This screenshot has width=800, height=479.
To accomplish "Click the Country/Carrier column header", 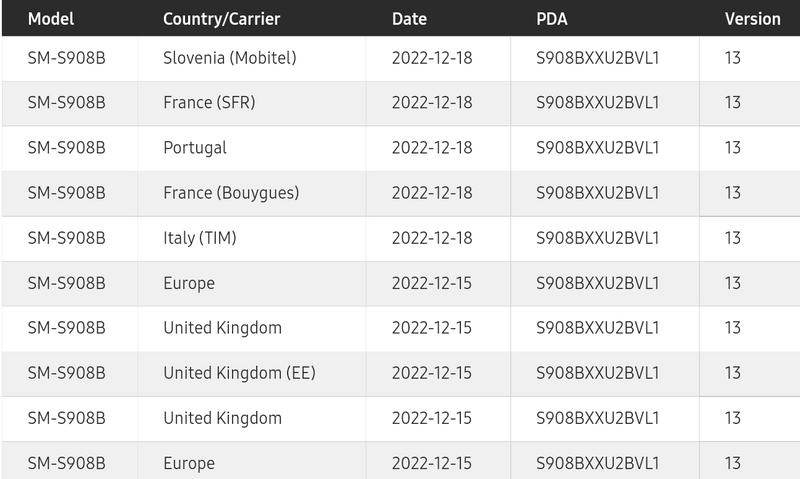I will pos(221,19).
